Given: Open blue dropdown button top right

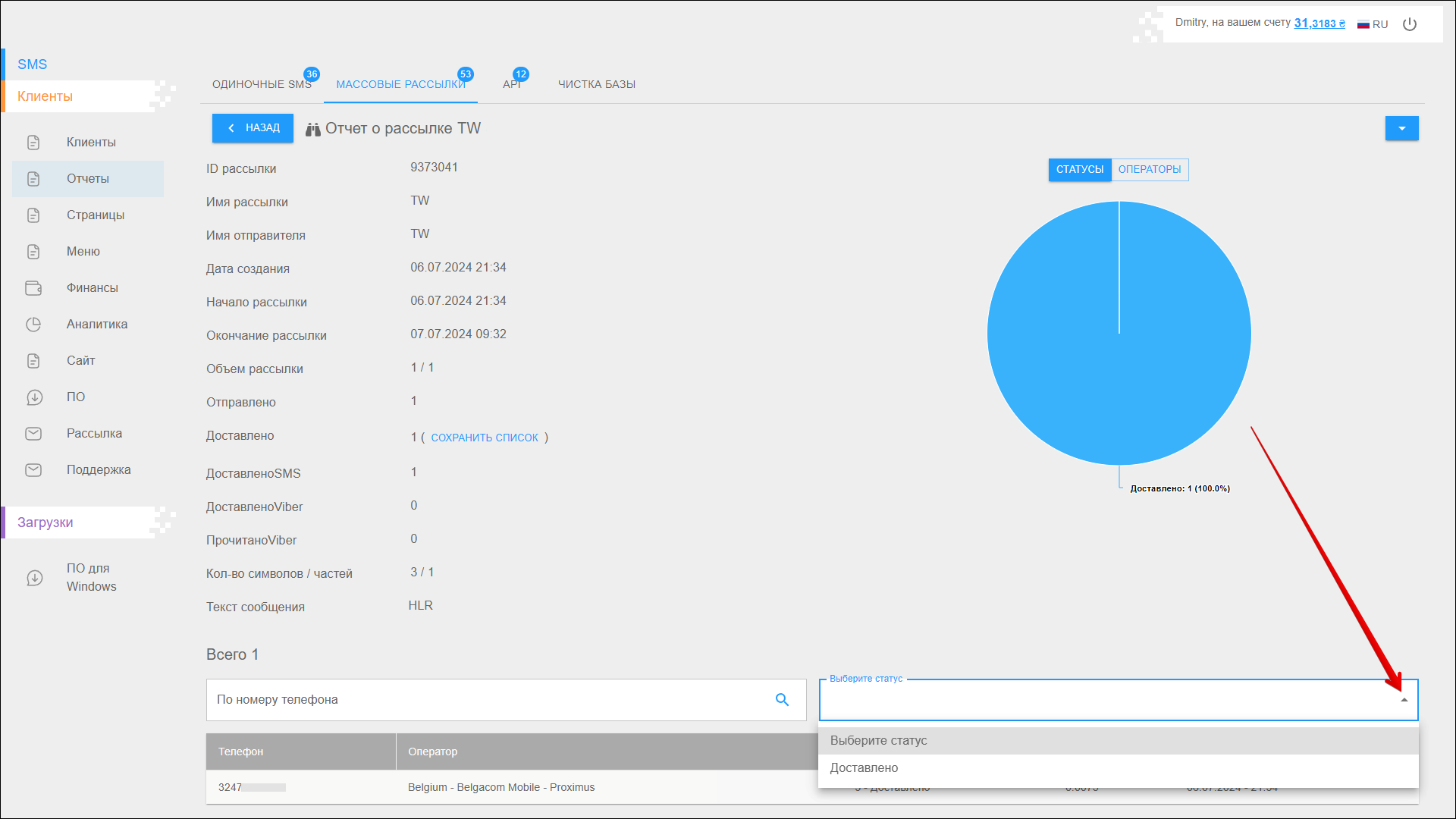Looking at the screenshot, I should [1401, 129].
